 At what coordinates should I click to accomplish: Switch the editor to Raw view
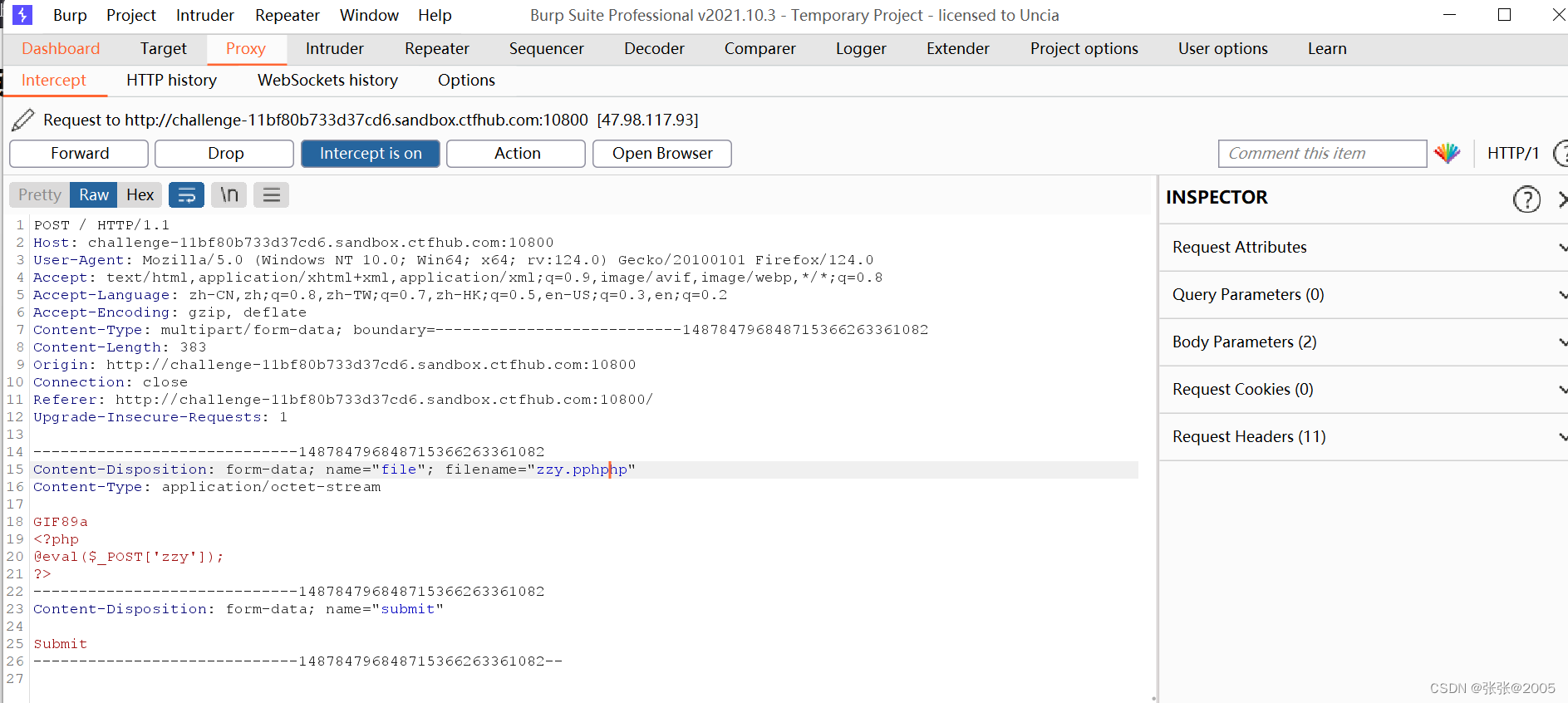pyautogui.click(x=94, y=195)
